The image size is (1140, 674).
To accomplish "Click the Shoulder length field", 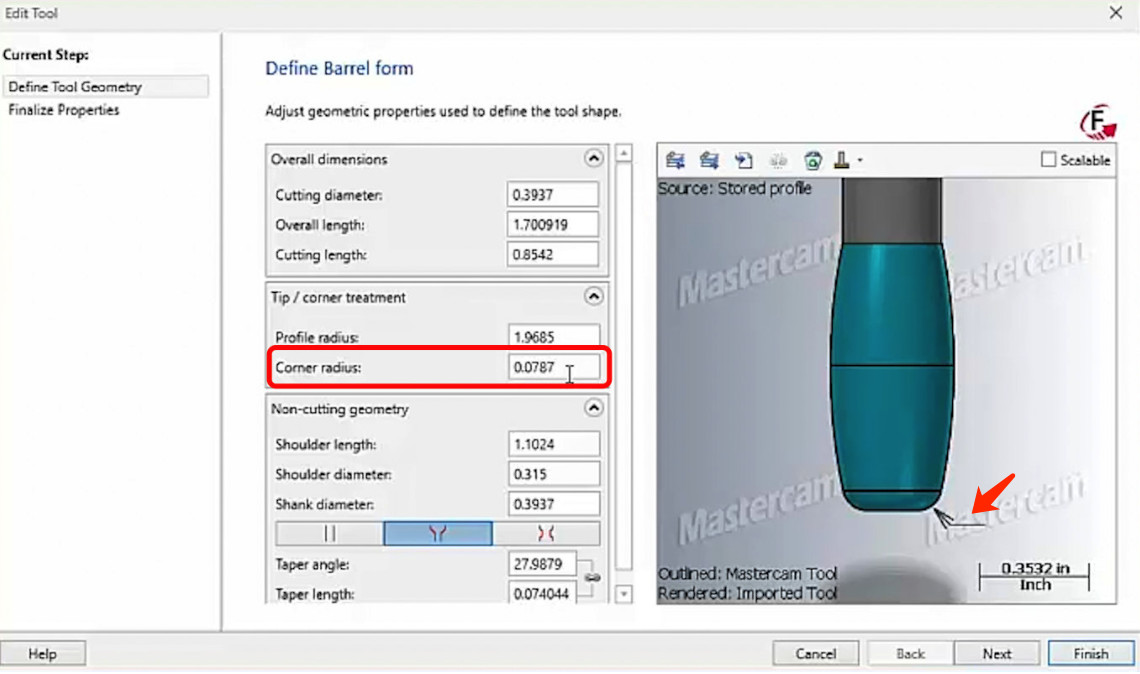I will coord(554,444).
